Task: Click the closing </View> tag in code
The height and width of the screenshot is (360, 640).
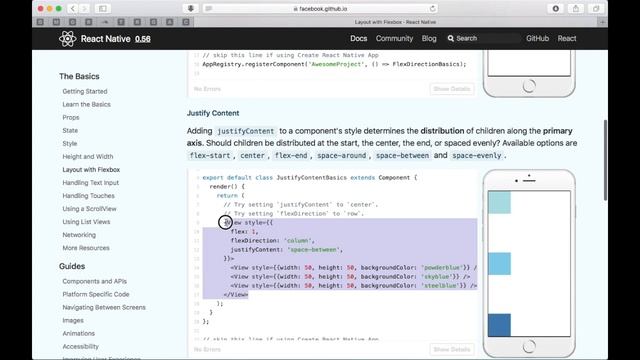Action: (236, 295)
